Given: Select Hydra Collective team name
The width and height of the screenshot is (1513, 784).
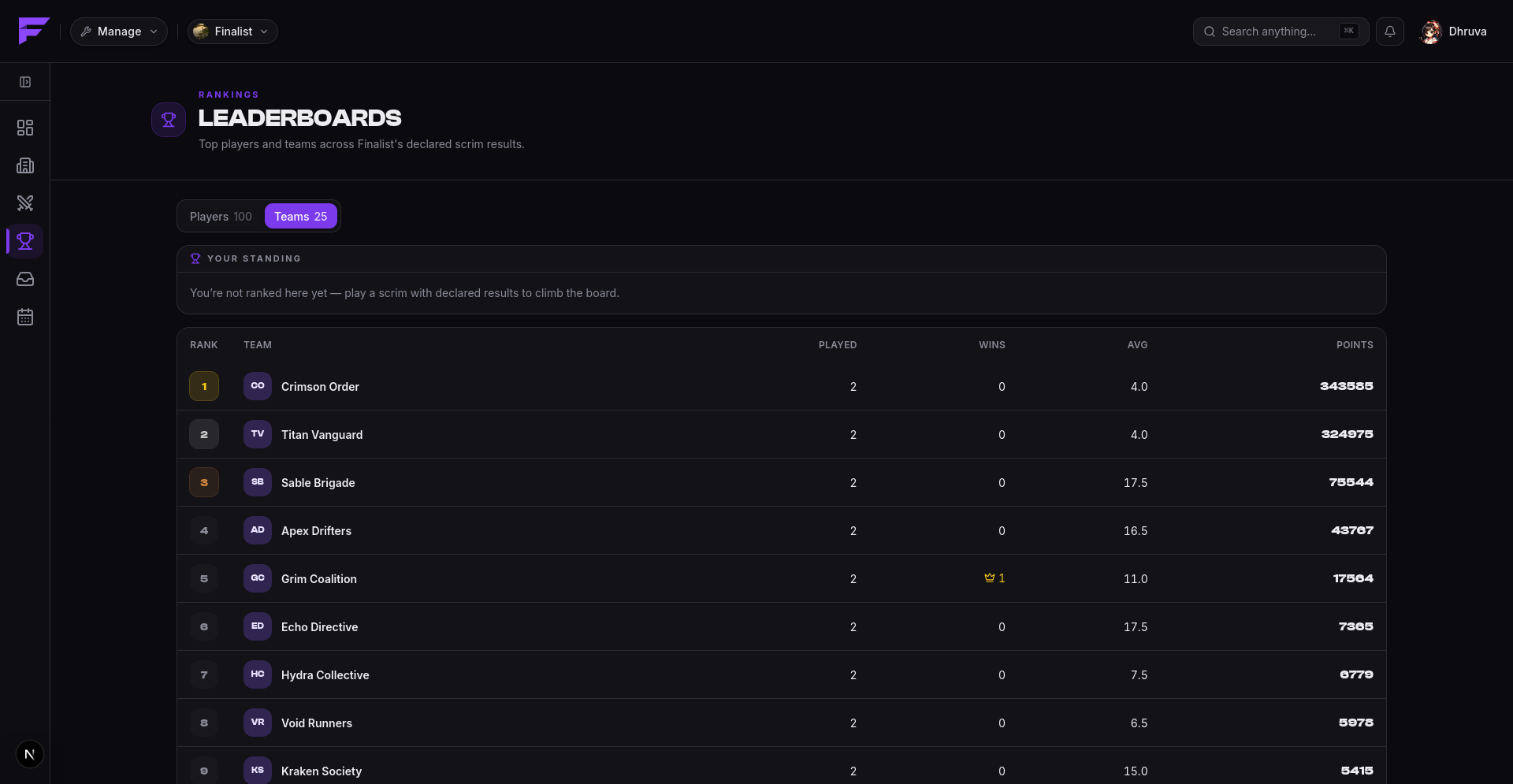Looking at the screenshot, I should (325, 675).
